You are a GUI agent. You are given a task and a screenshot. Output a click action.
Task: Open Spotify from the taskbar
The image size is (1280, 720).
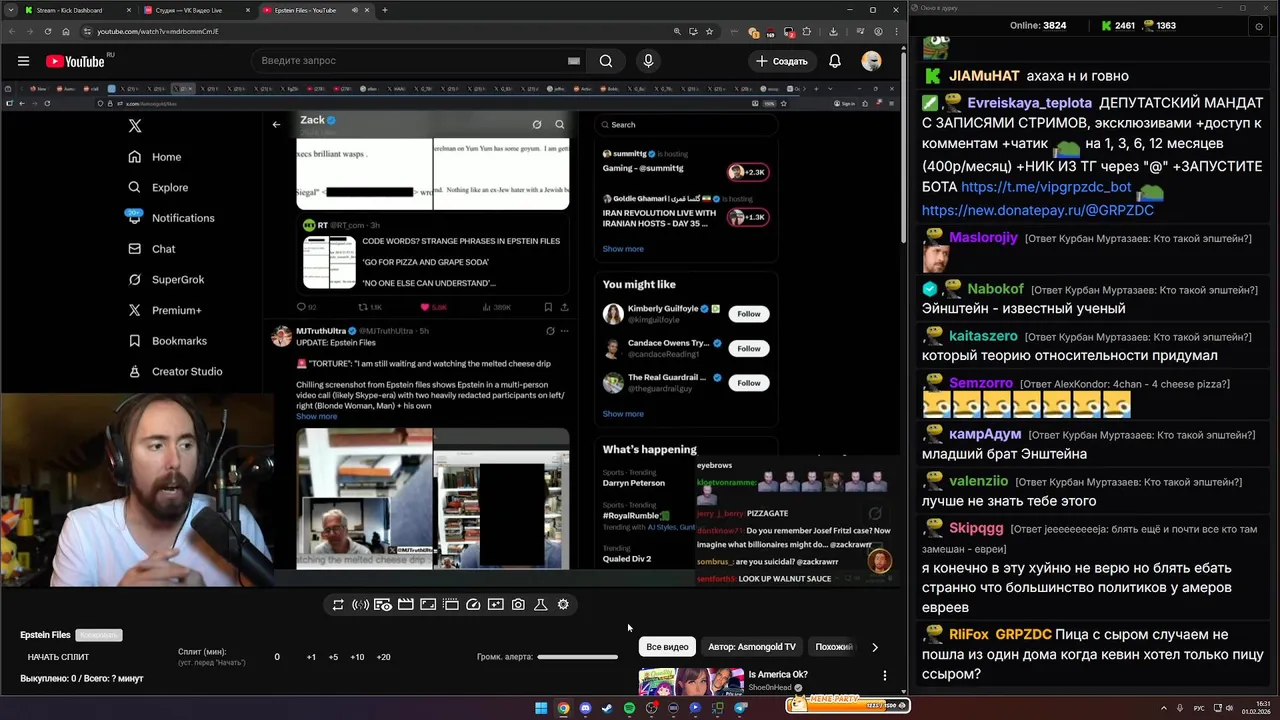(x=629, y=708)
